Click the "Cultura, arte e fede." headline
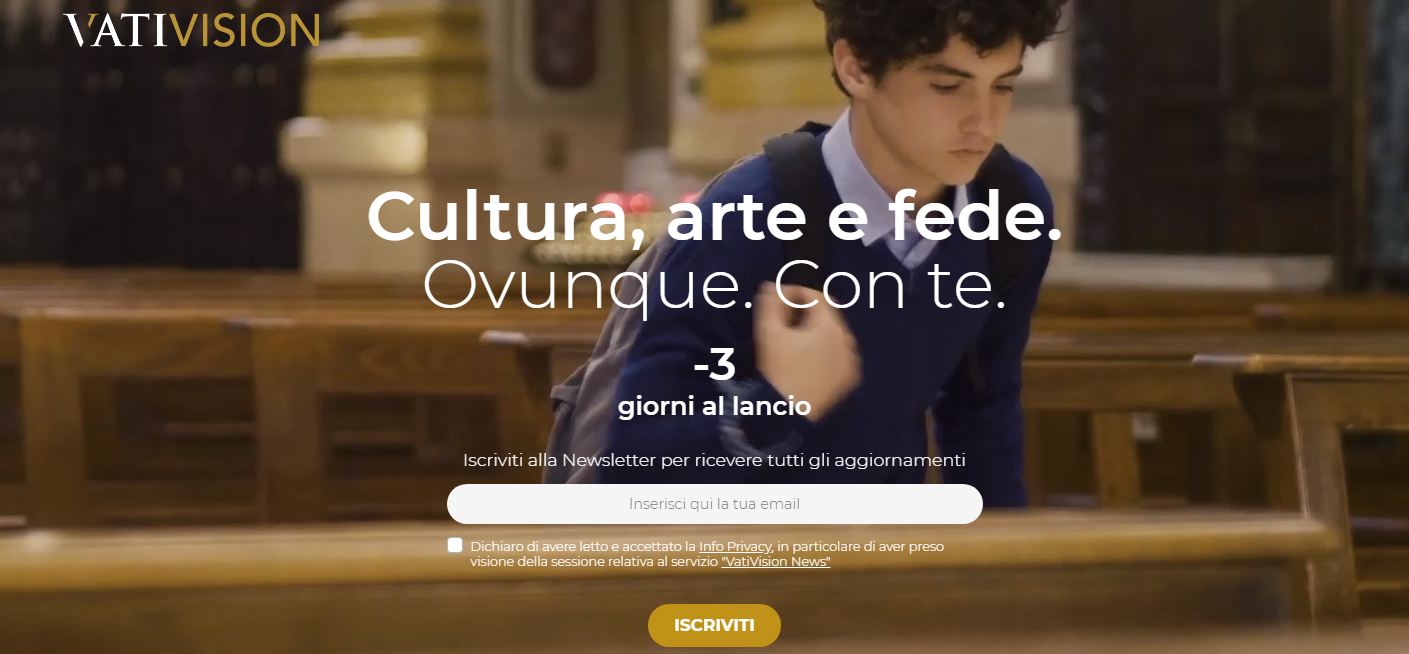 (714, 216)
